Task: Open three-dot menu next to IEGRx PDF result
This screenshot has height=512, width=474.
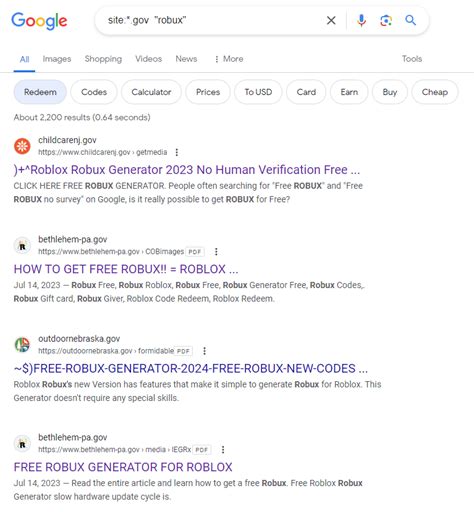Action: click(223, 450)
